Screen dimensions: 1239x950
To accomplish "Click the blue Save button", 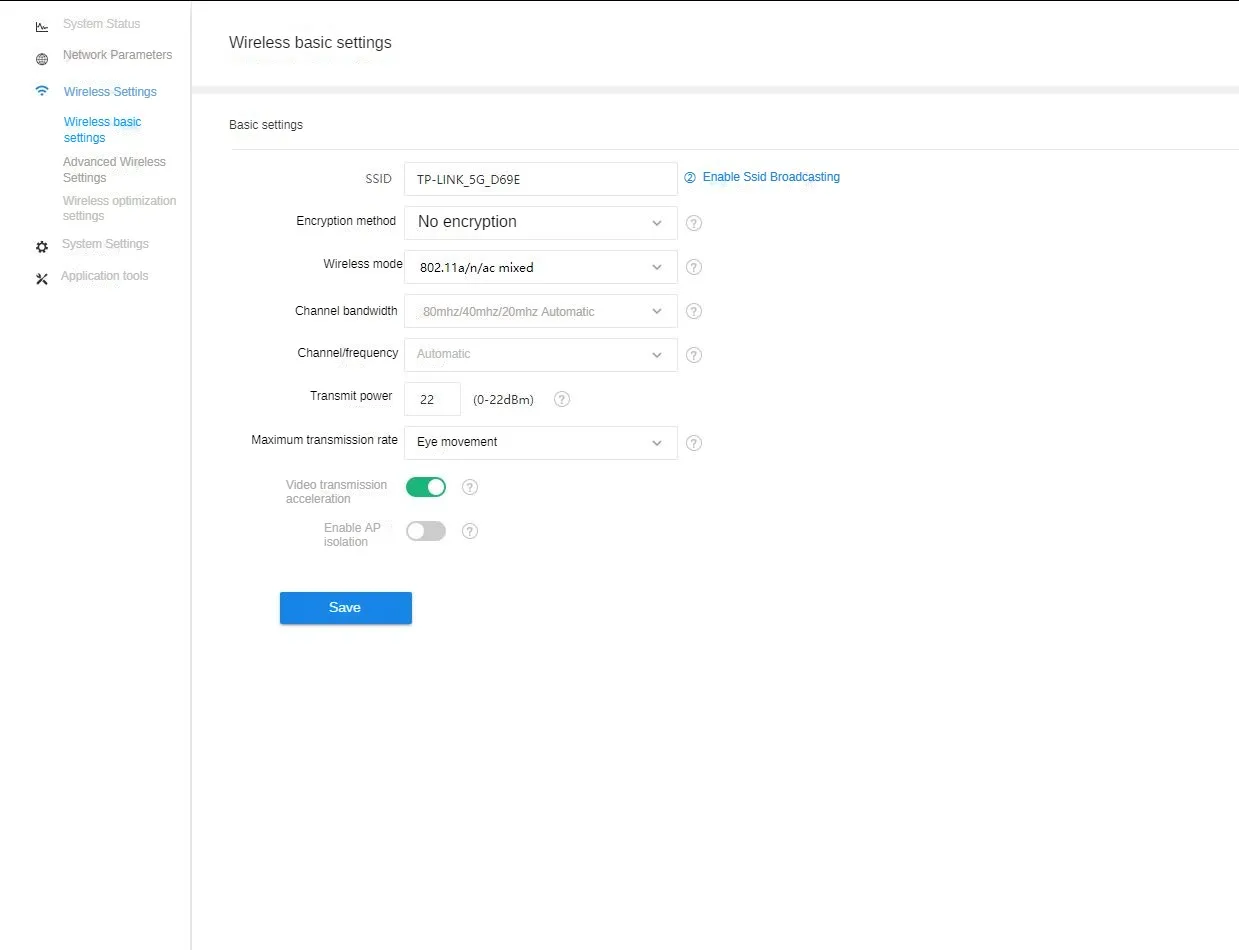I will coord(345,608).
